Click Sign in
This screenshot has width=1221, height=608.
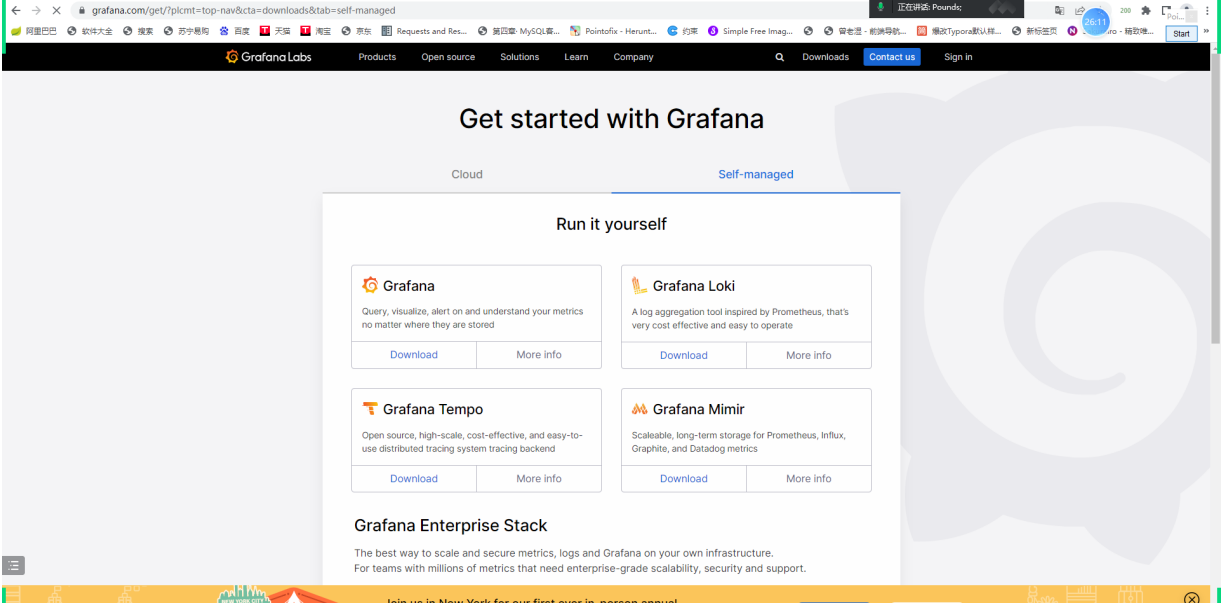958,57
